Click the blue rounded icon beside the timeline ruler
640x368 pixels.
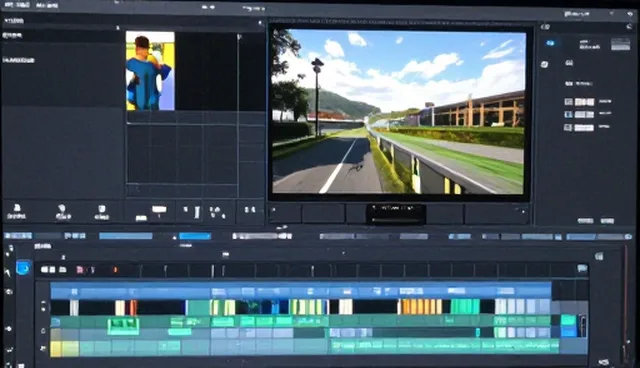[x=23, y=268]
